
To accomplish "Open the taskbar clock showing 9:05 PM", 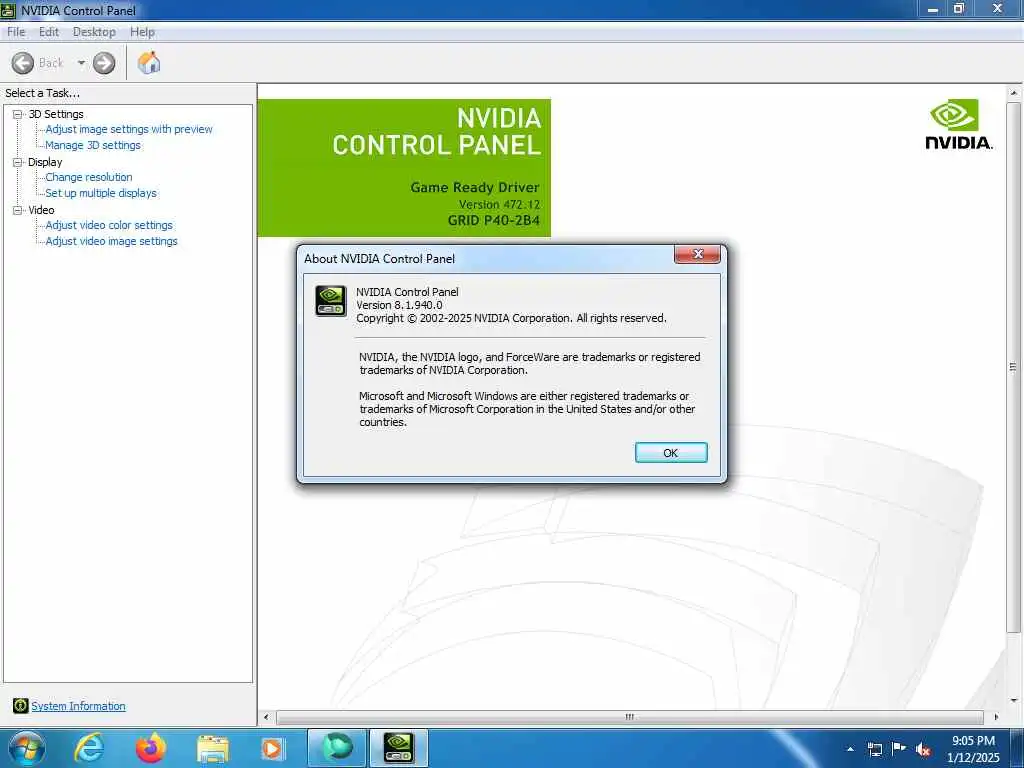I will (x=973, y=748).
